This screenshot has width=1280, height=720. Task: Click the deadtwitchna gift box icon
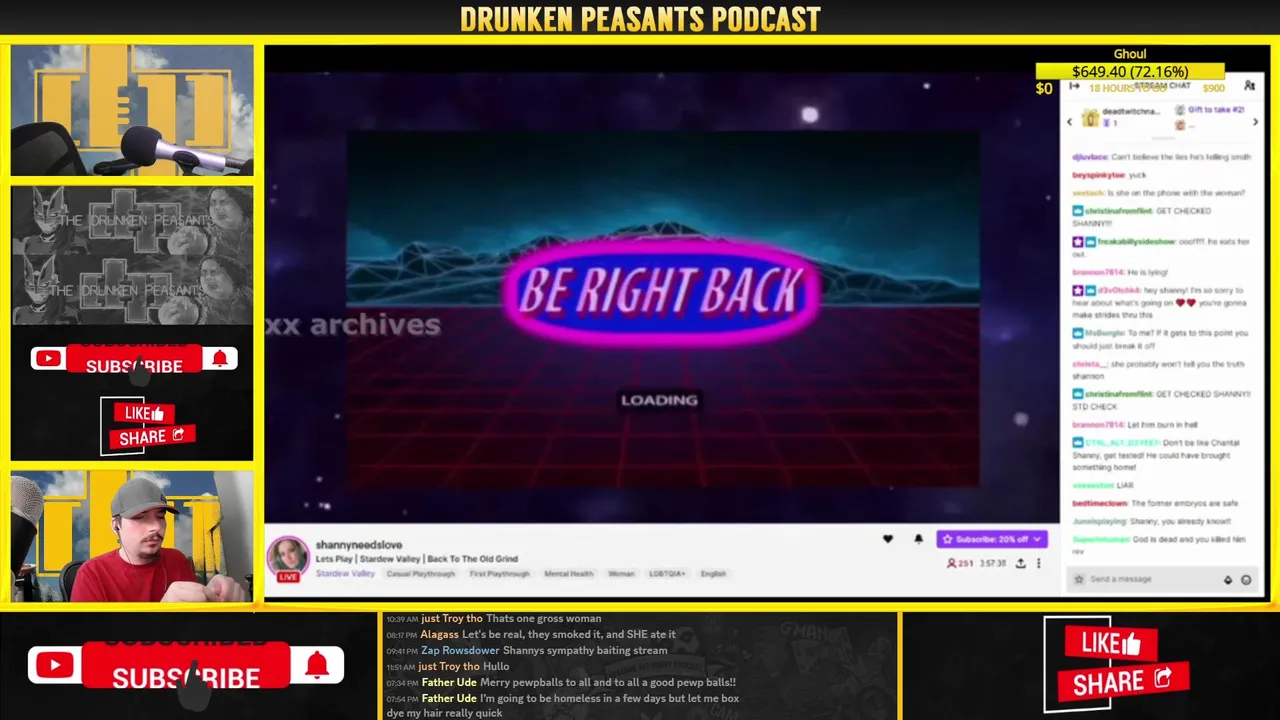pos(1092,117)
